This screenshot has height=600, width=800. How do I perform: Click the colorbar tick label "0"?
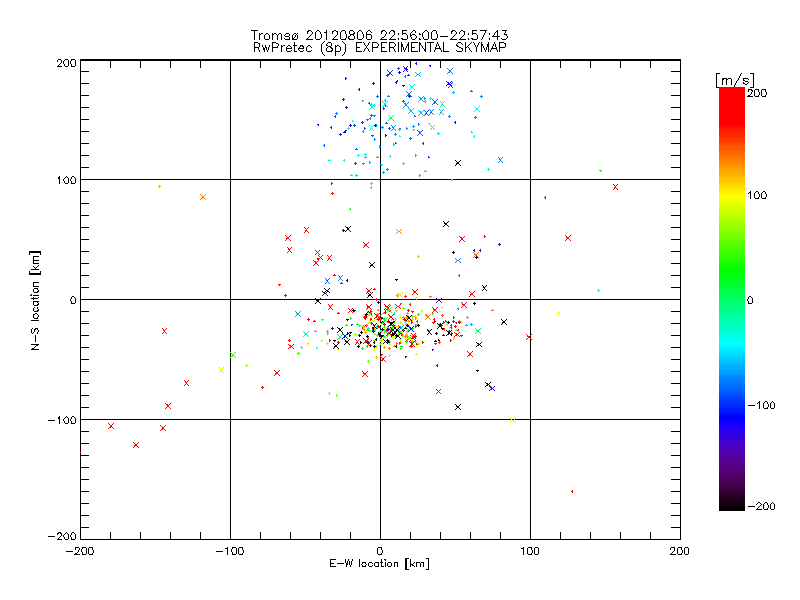pos(750,300)
